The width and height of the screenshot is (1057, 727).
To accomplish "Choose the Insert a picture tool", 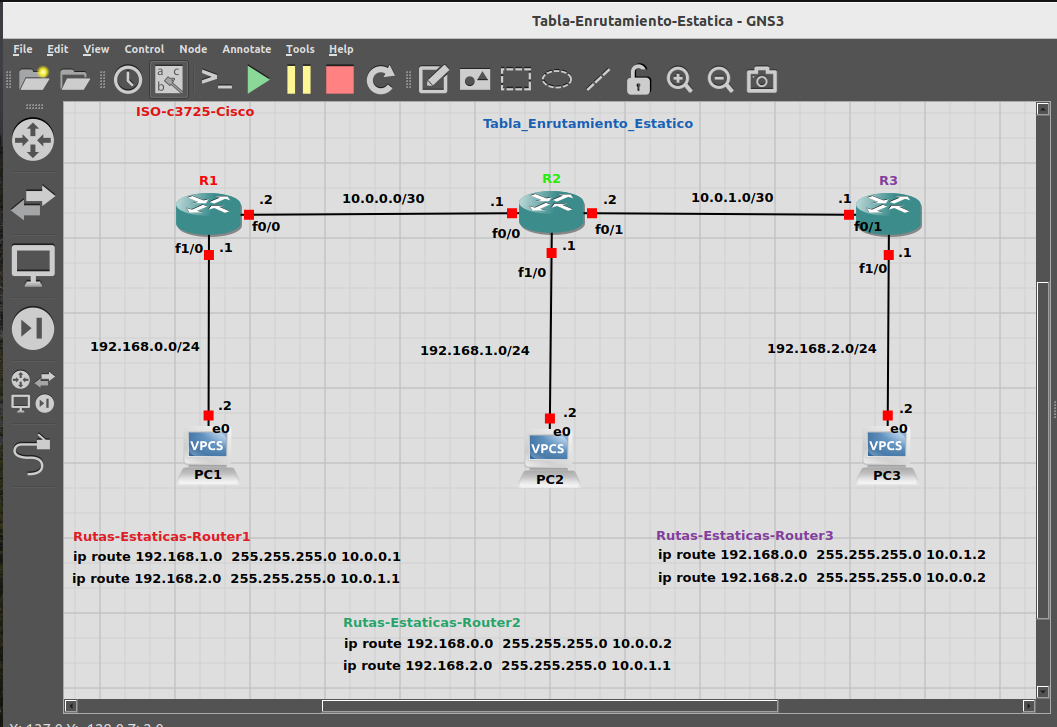I will click(x=475, y=80).
